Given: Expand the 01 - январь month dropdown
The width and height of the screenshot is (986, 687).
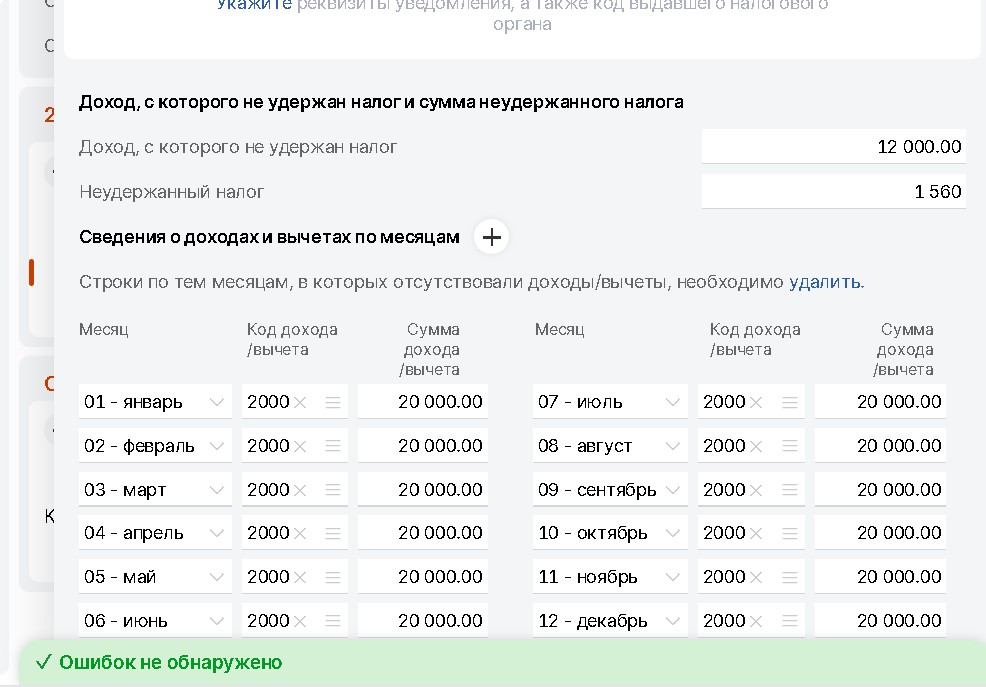Looking at the screenshot, I should (x=155, y=402).
